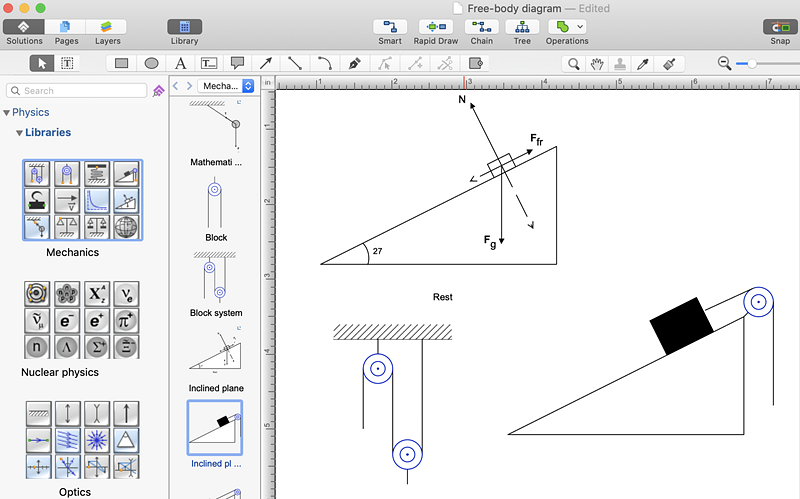Open the Mechanics library dropdown
Image resolution: width=800 pixels, height=499 pixels.
227,87
